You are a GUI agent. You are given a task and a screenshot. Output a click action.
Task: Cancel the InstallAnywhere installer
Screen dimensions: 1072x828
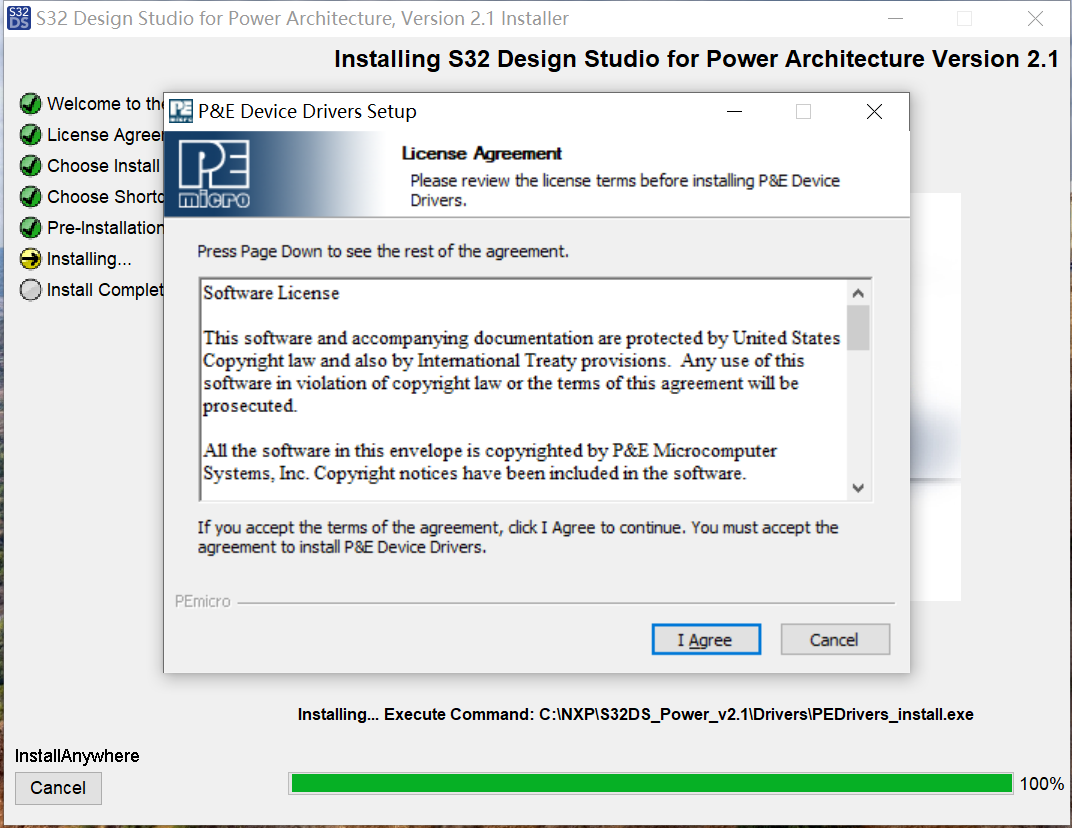tap(58, 788)
